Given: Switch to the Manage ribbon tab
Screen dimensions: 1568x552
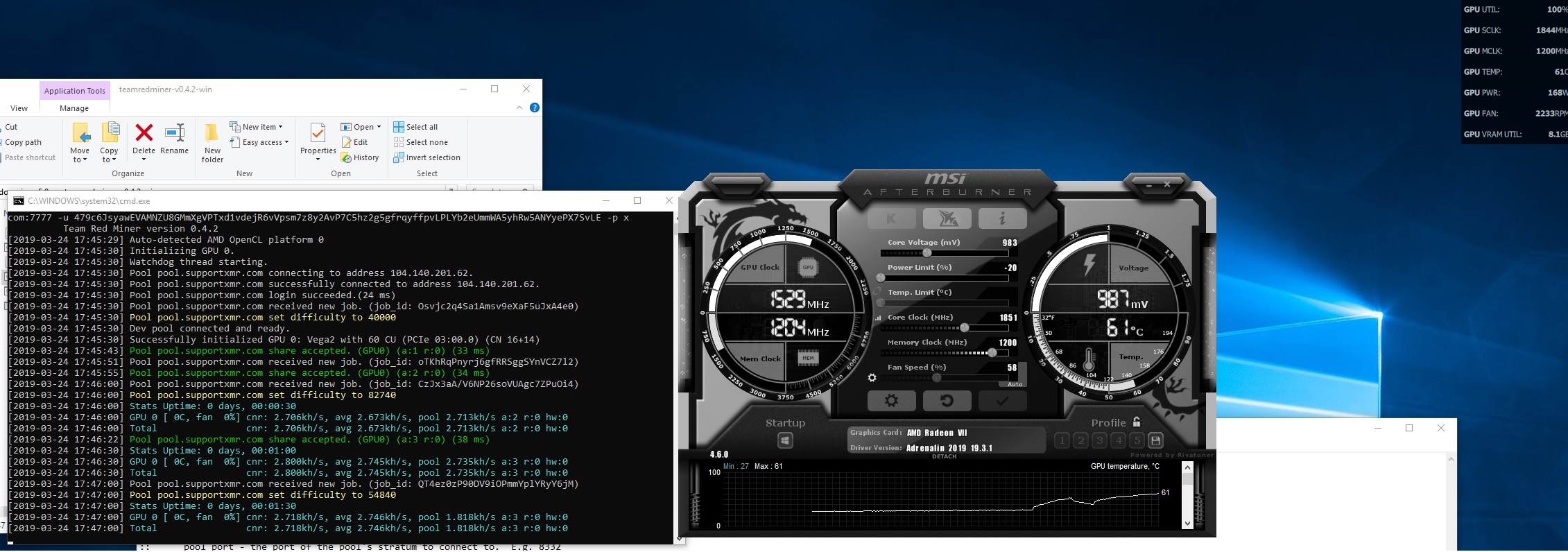Looking at the screenshot, I should [74, 108].
